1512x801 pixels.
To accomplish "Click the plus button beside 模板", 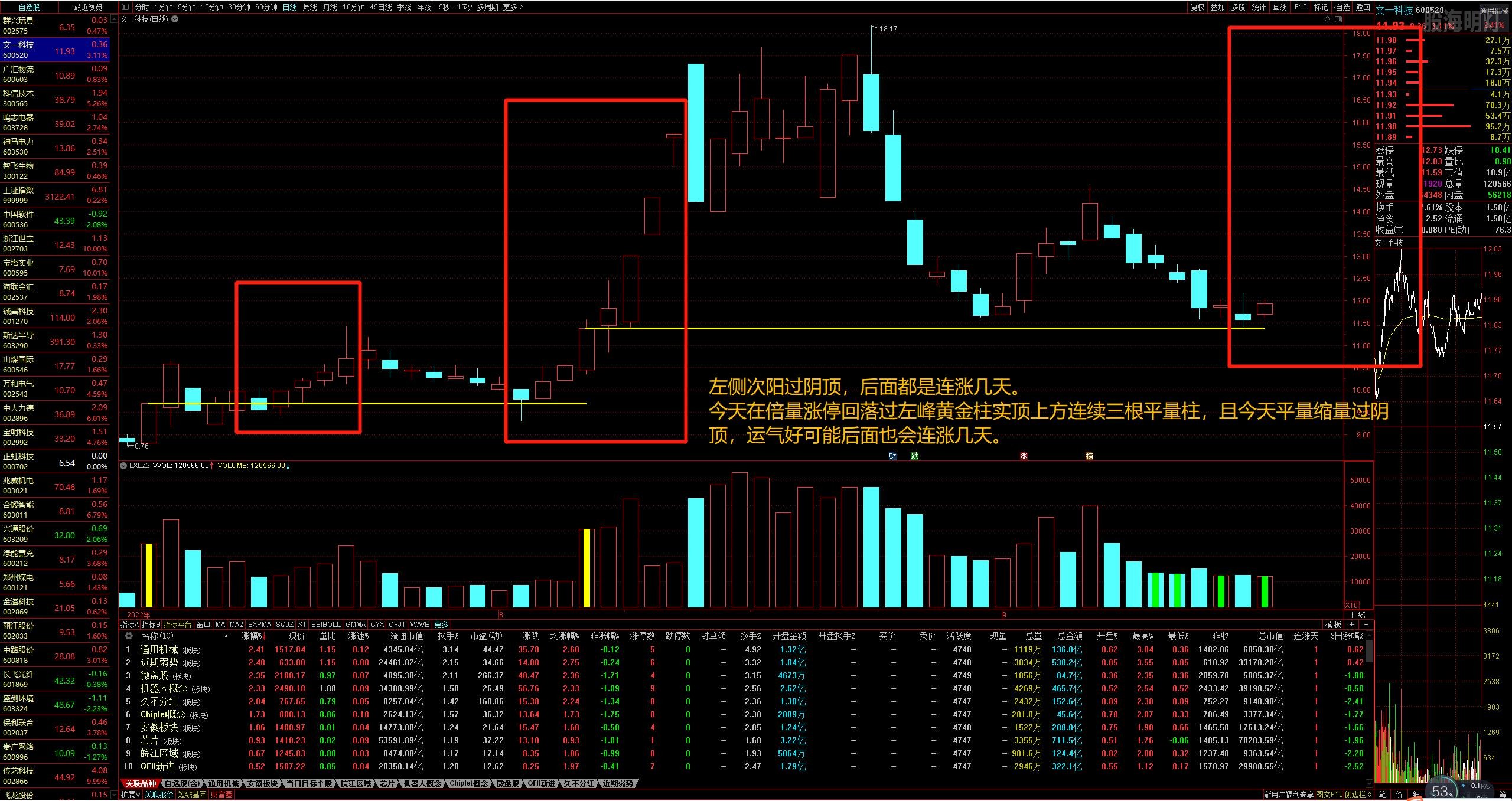I will [x=1351, y=624].
